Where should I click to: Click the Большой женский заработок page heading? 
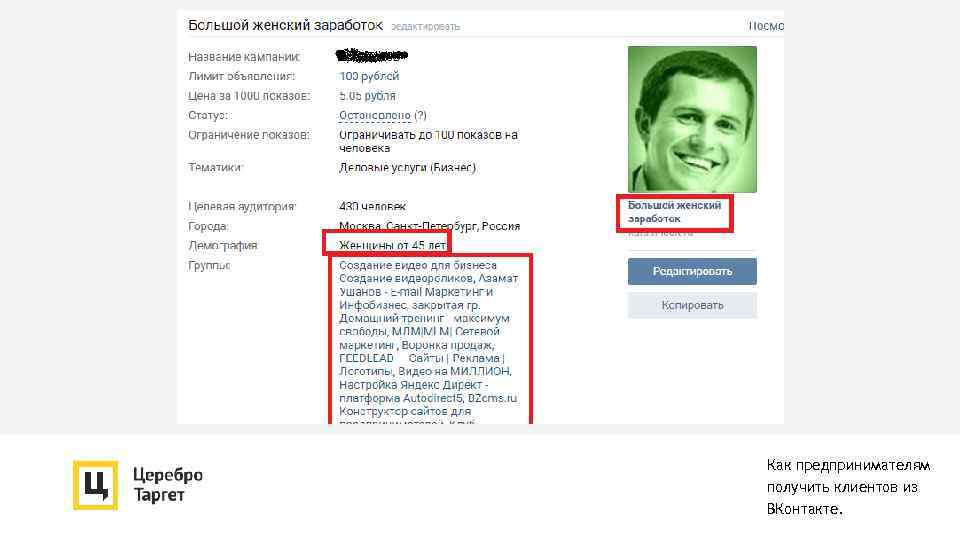coord(285,26)
